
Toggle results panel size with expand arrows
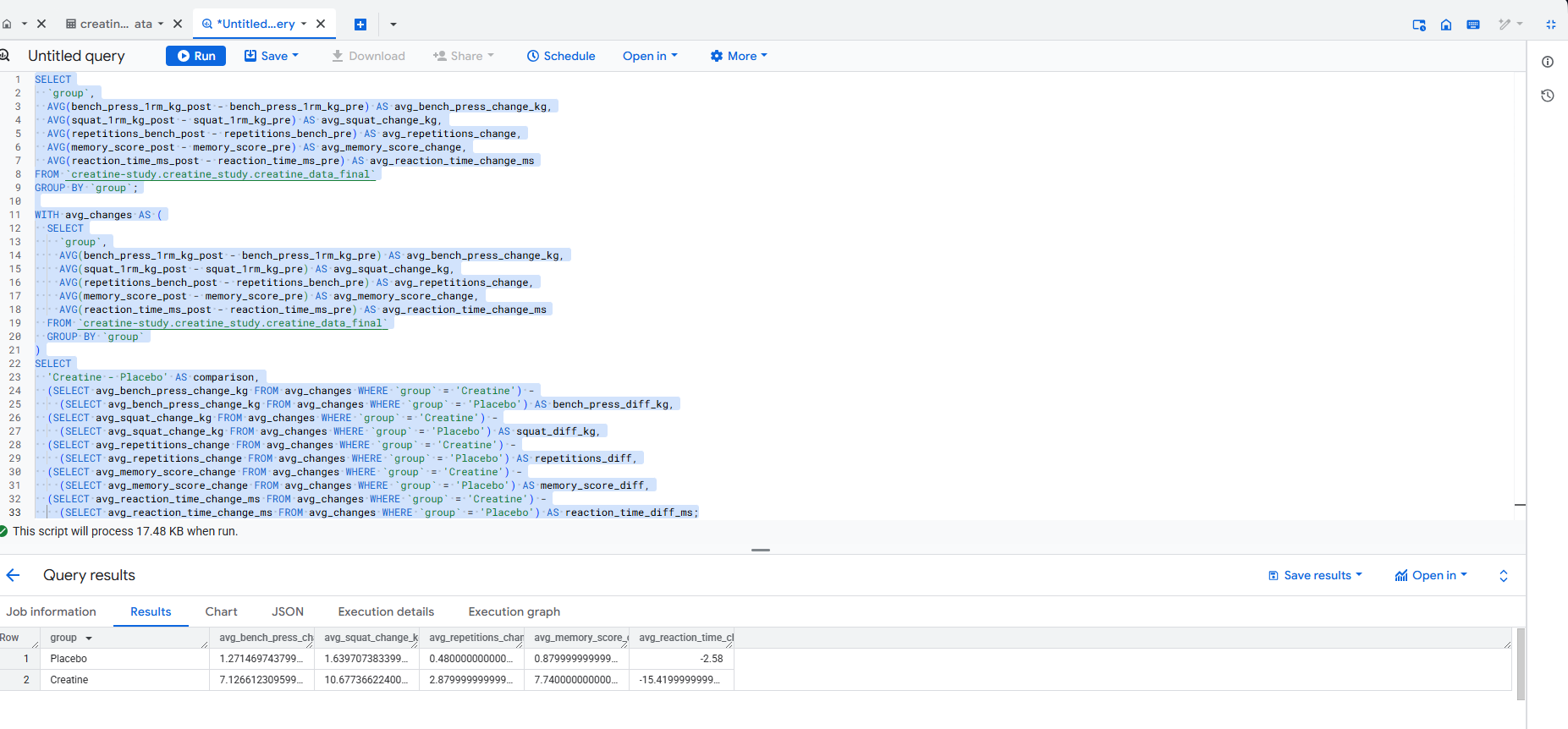pyautogui.click(x=1503, y=576)
